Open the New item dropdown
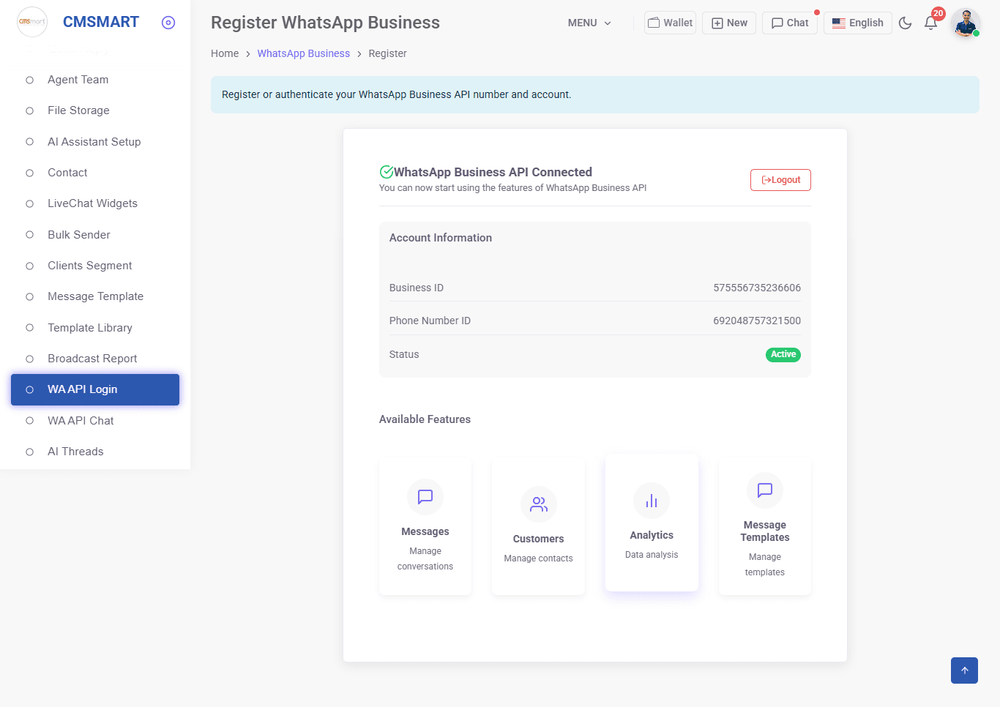The image size is (1000, 707). point(729,23)
